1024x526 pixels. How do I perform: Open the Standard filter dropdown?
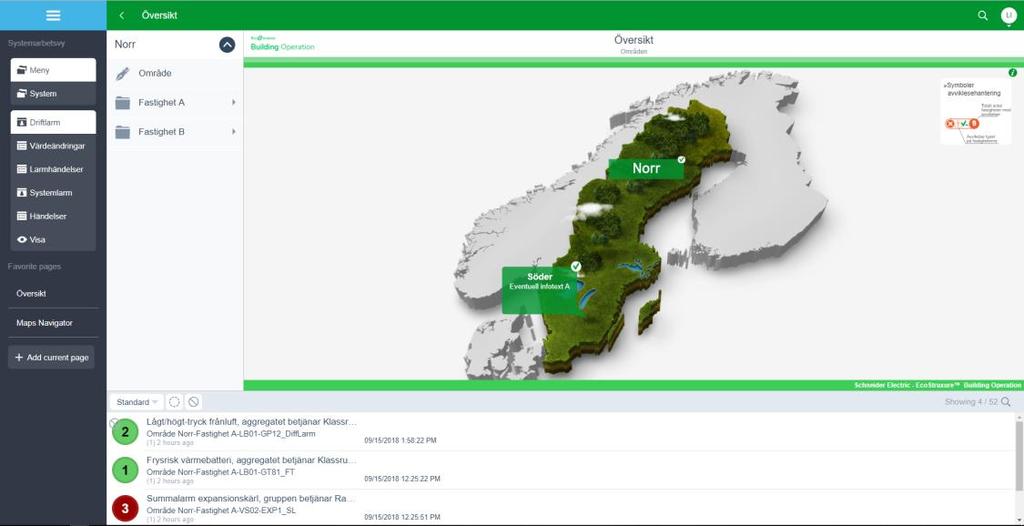136,402
